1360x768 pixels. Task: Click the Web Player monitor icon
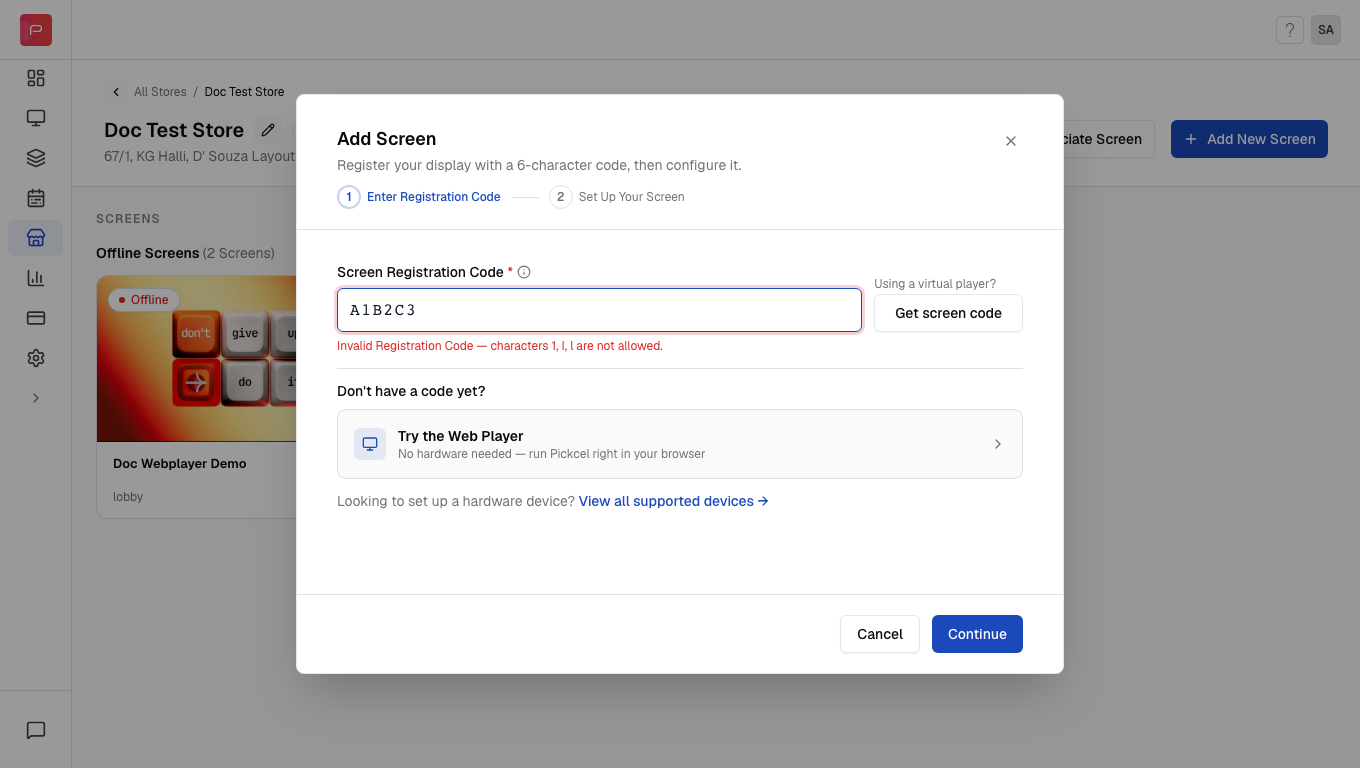(370, 444)
